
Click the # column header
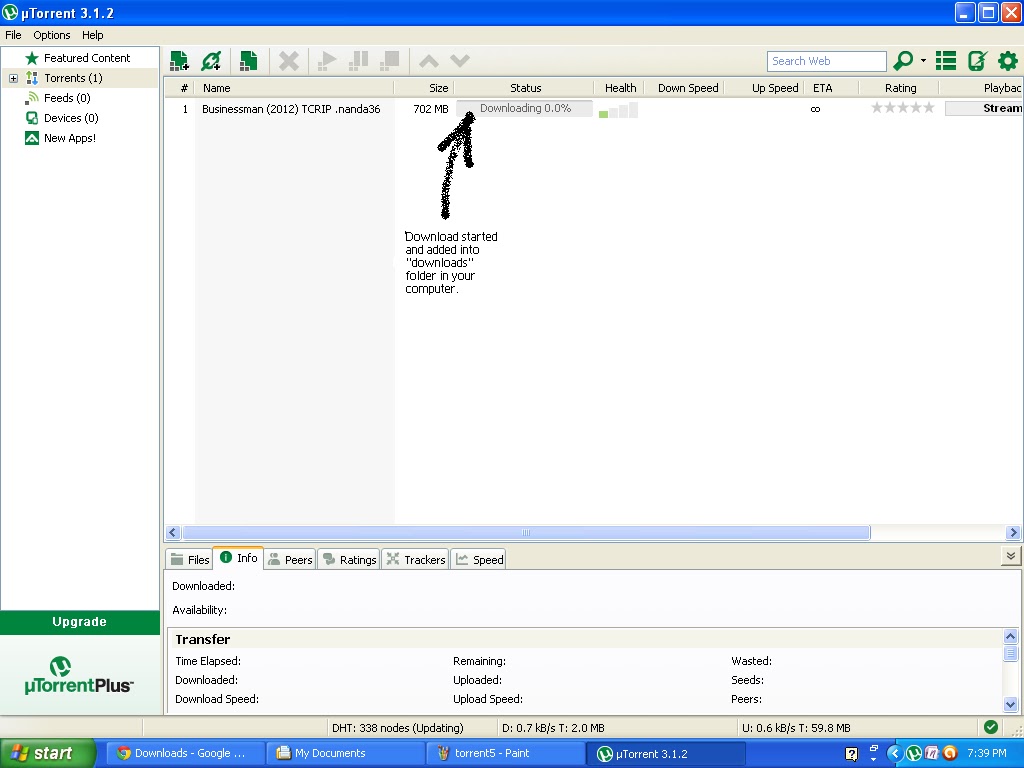[180, 88]
